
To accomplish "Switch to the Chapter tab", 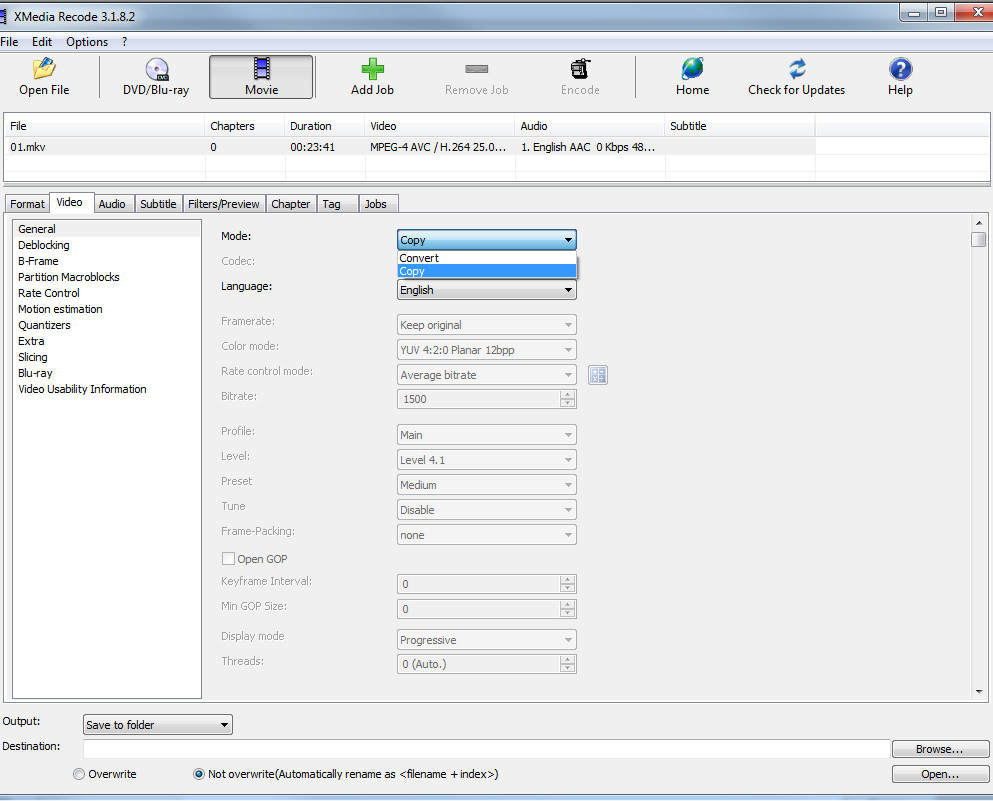I will (291, 204).
